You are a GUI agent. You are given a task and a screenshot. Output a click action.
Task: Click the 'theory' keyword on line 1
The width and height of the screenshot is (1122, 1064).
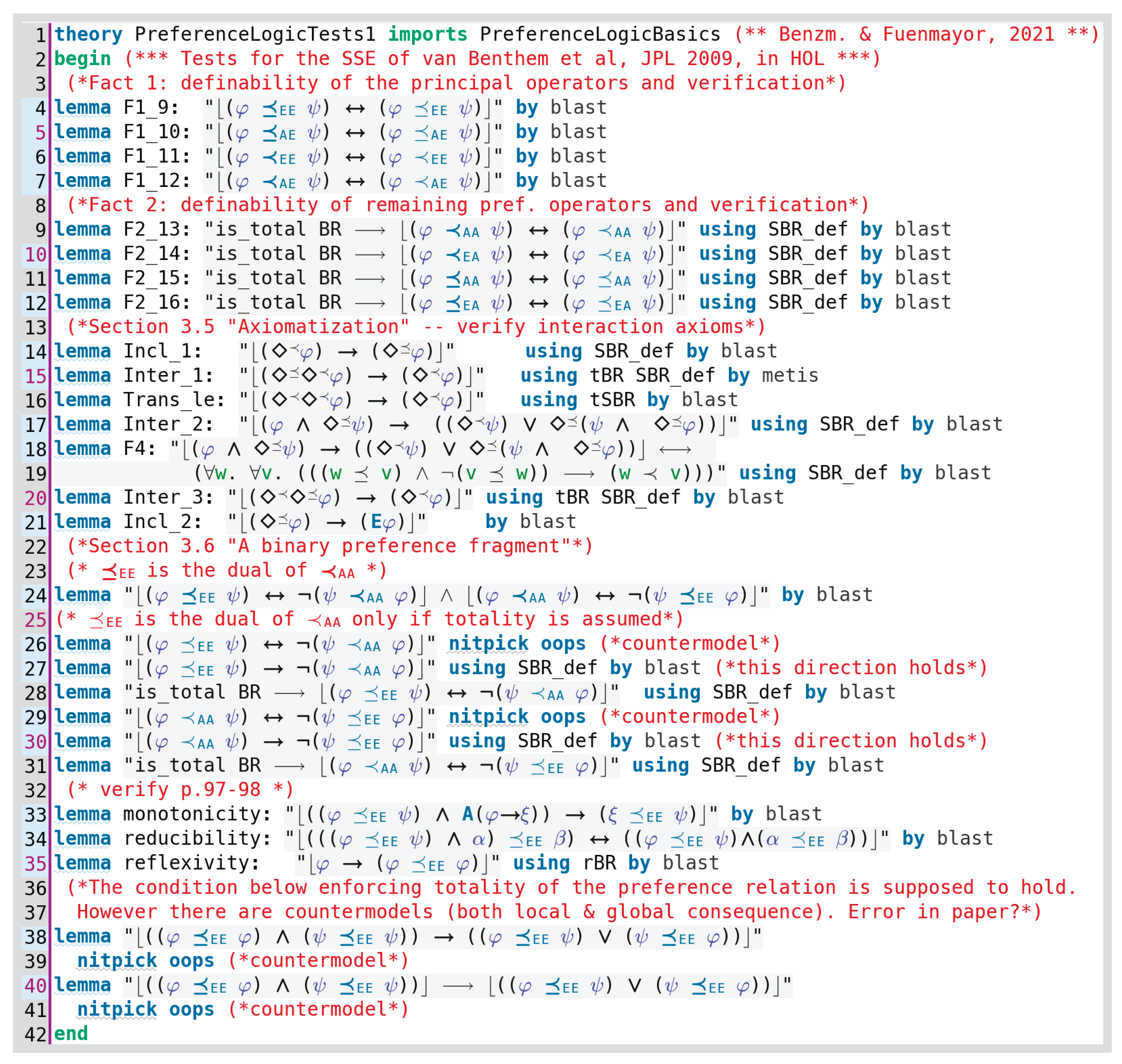88,35
